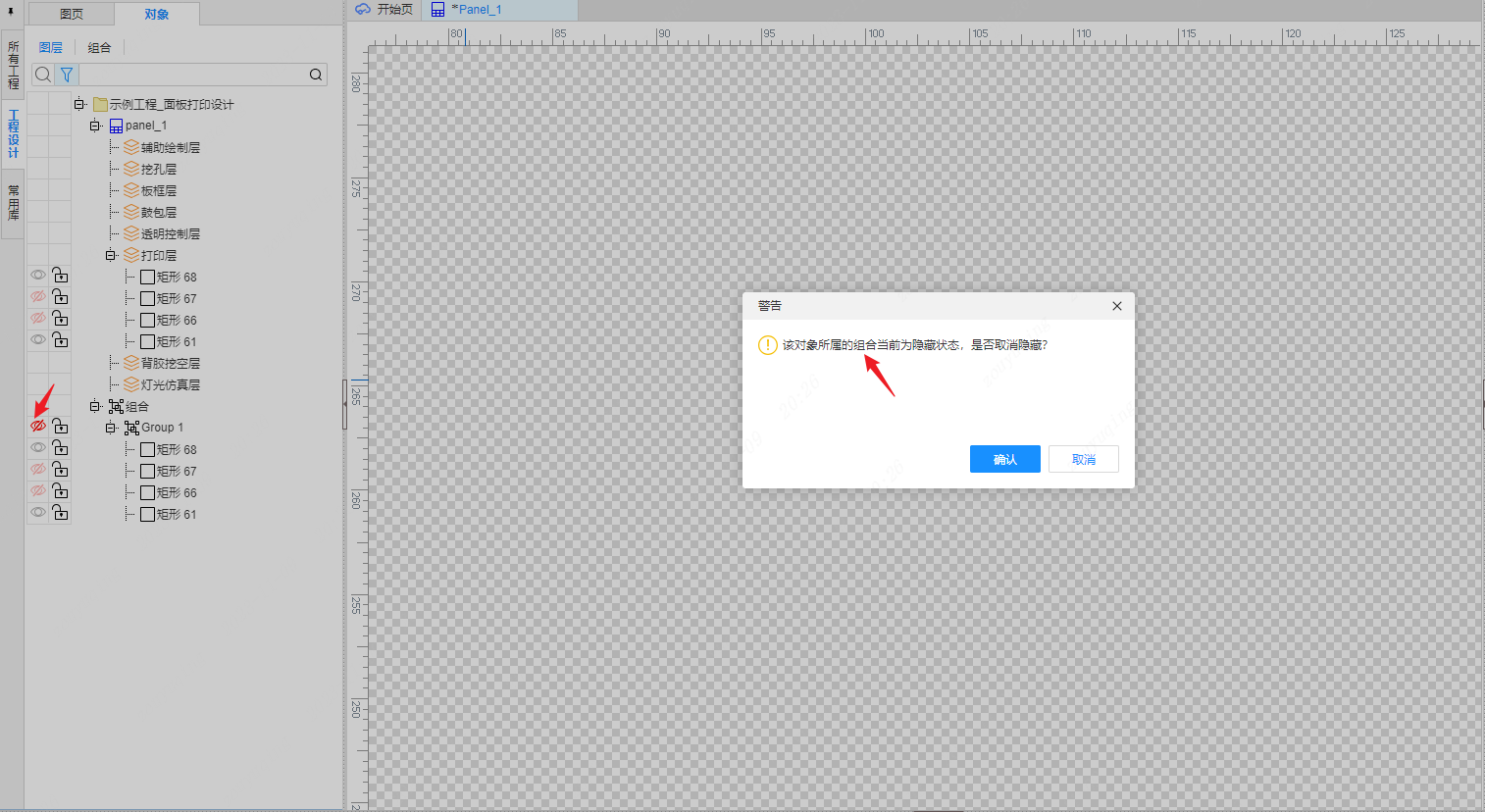Screen dimensions: 1485x812
Task: Select 矩形 67 row under Group 1
Action: pos(169,471)
